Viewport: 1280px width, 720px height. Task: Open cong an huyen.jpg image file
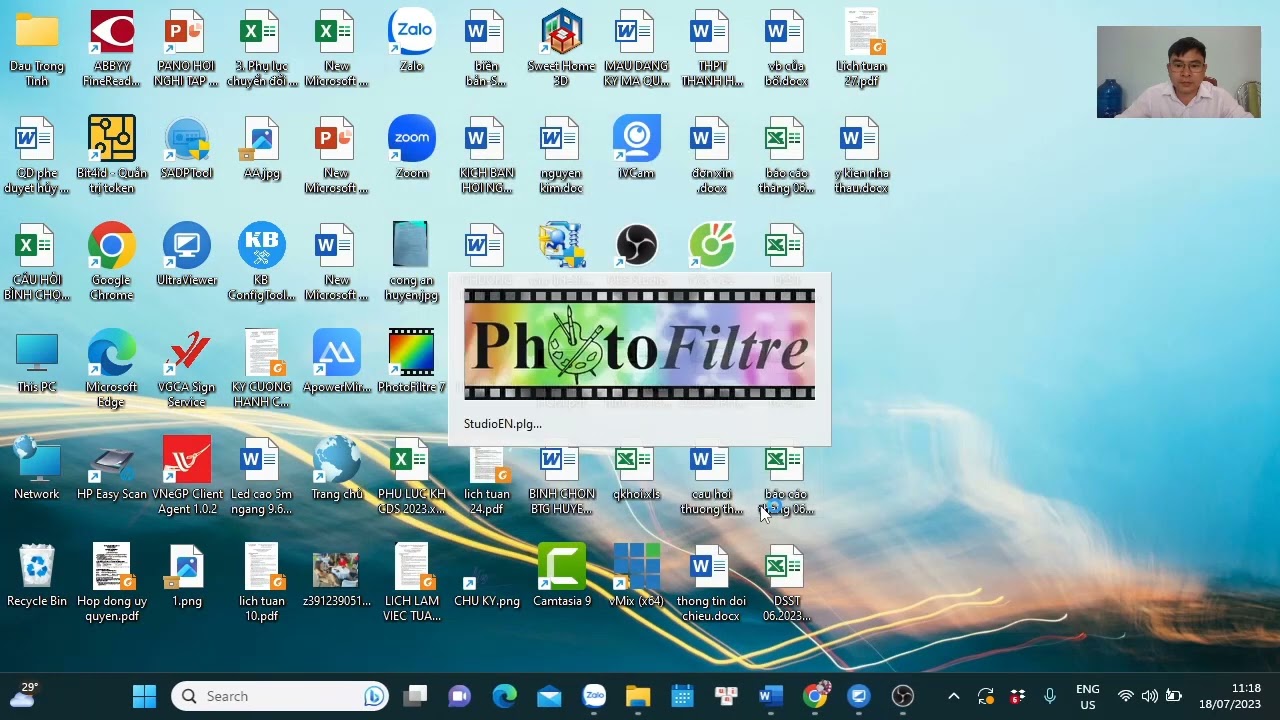411,262
